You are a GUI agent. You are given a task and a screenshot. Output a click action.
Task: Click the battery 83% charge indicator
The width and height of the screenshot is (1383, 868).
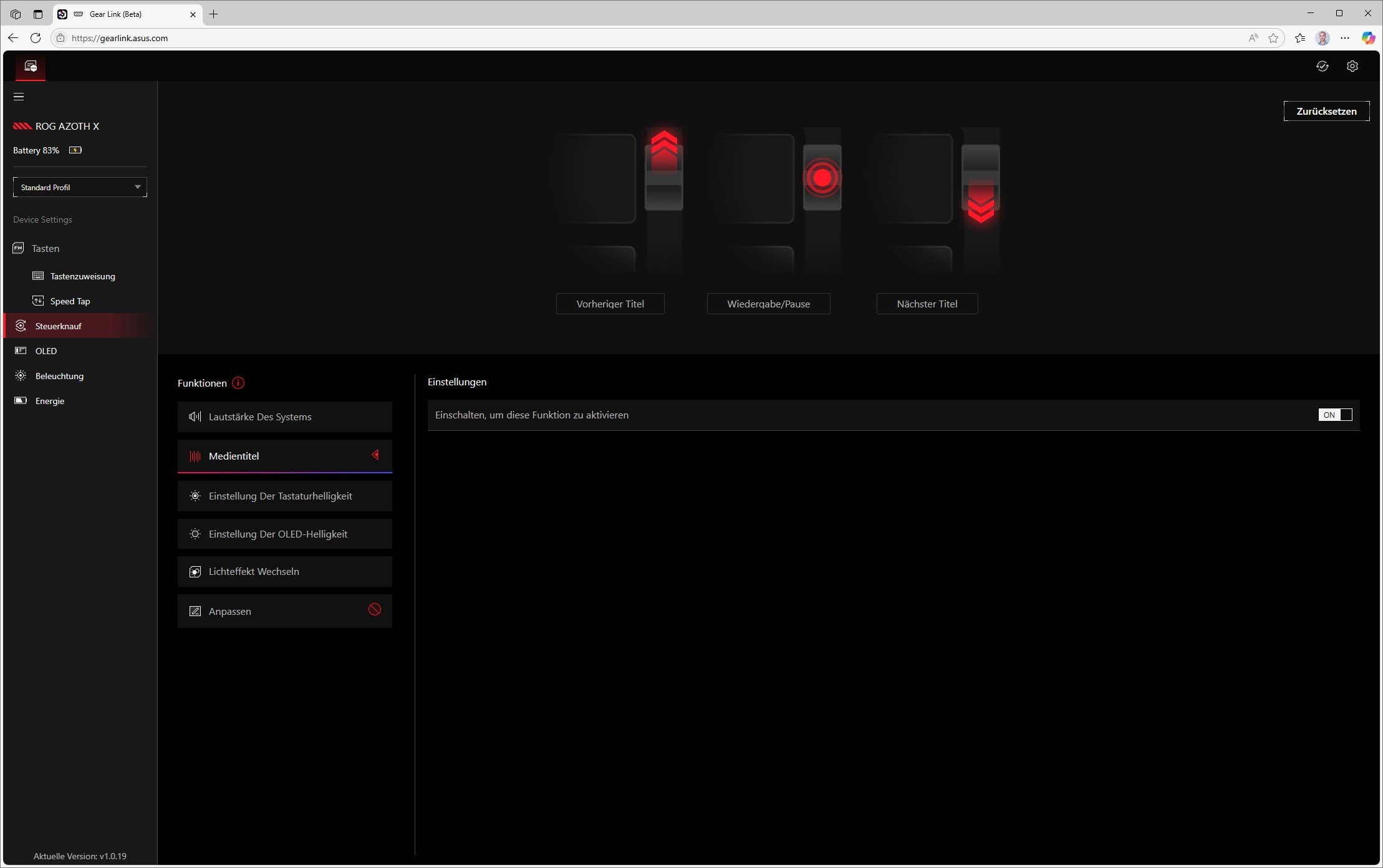74,150
